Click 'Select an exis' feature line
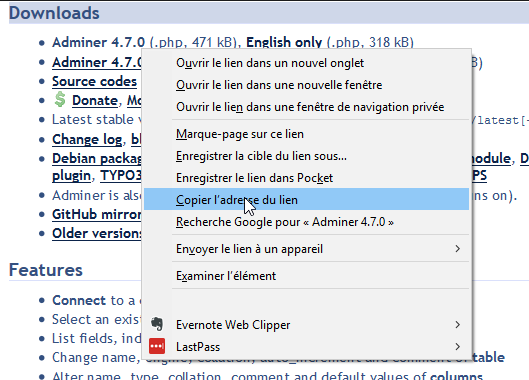 (x=96, y=319)
